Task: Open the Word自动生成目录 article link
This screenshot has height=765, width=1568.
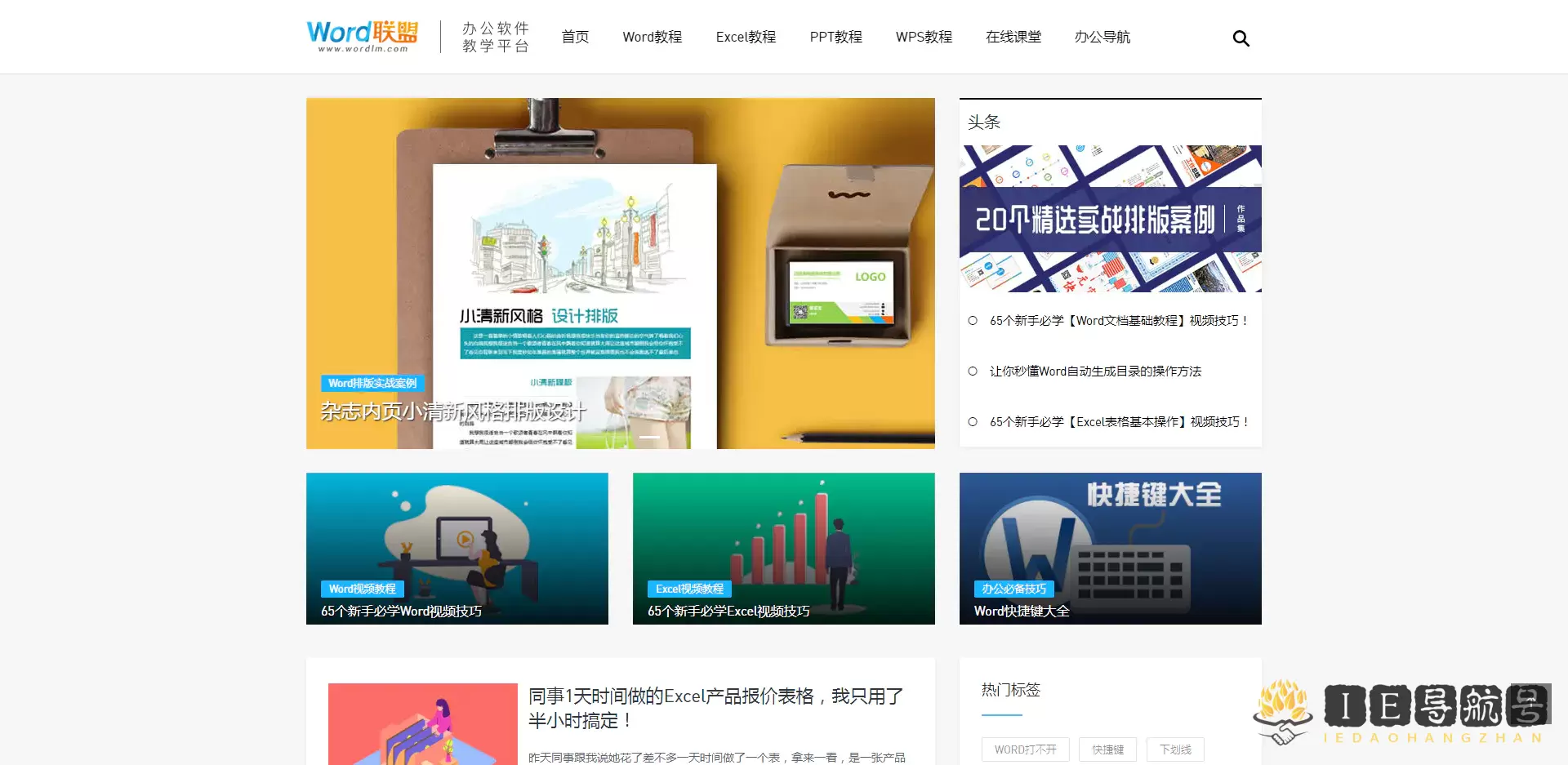Action: pyautogui.click(x=1095, y=371)
